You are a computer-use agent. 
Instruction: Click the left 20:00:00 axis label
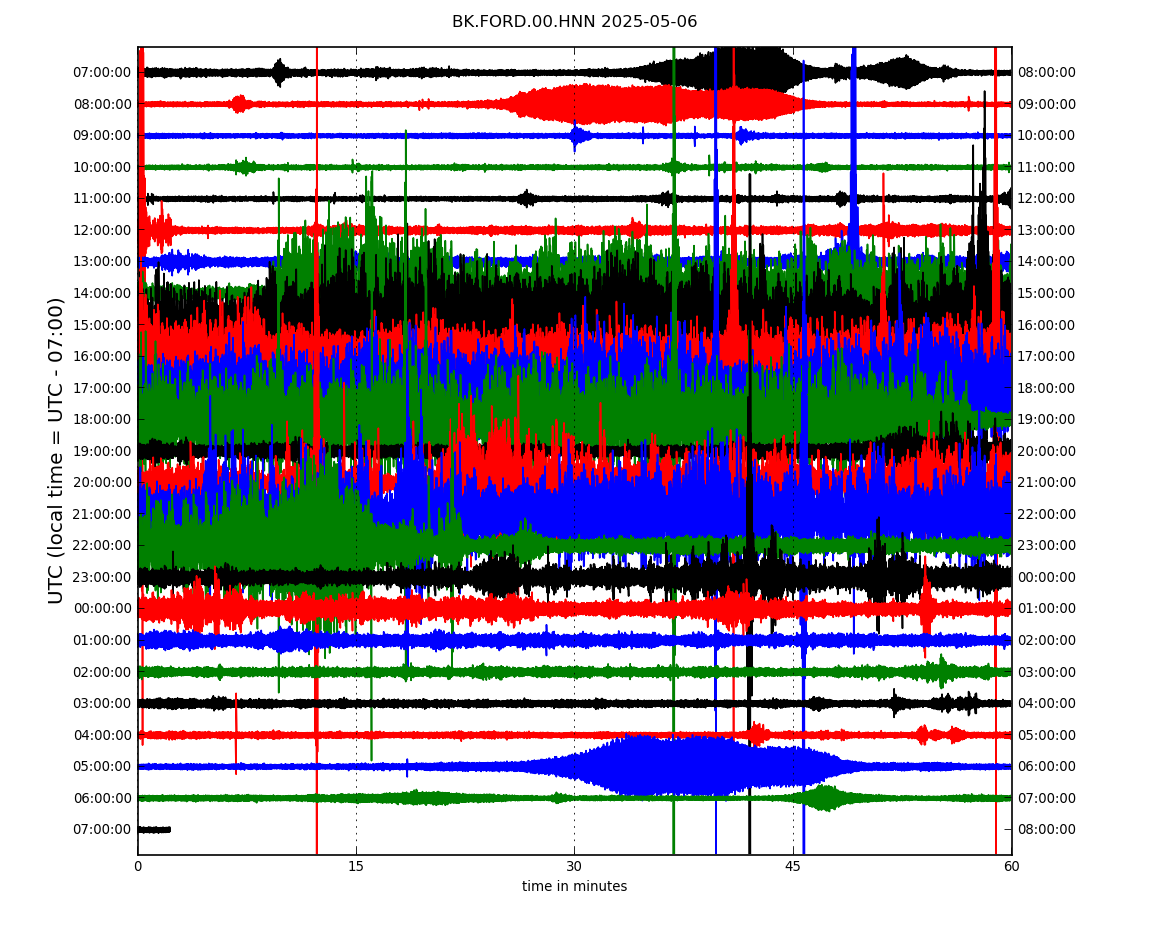(x=102, y=483)
